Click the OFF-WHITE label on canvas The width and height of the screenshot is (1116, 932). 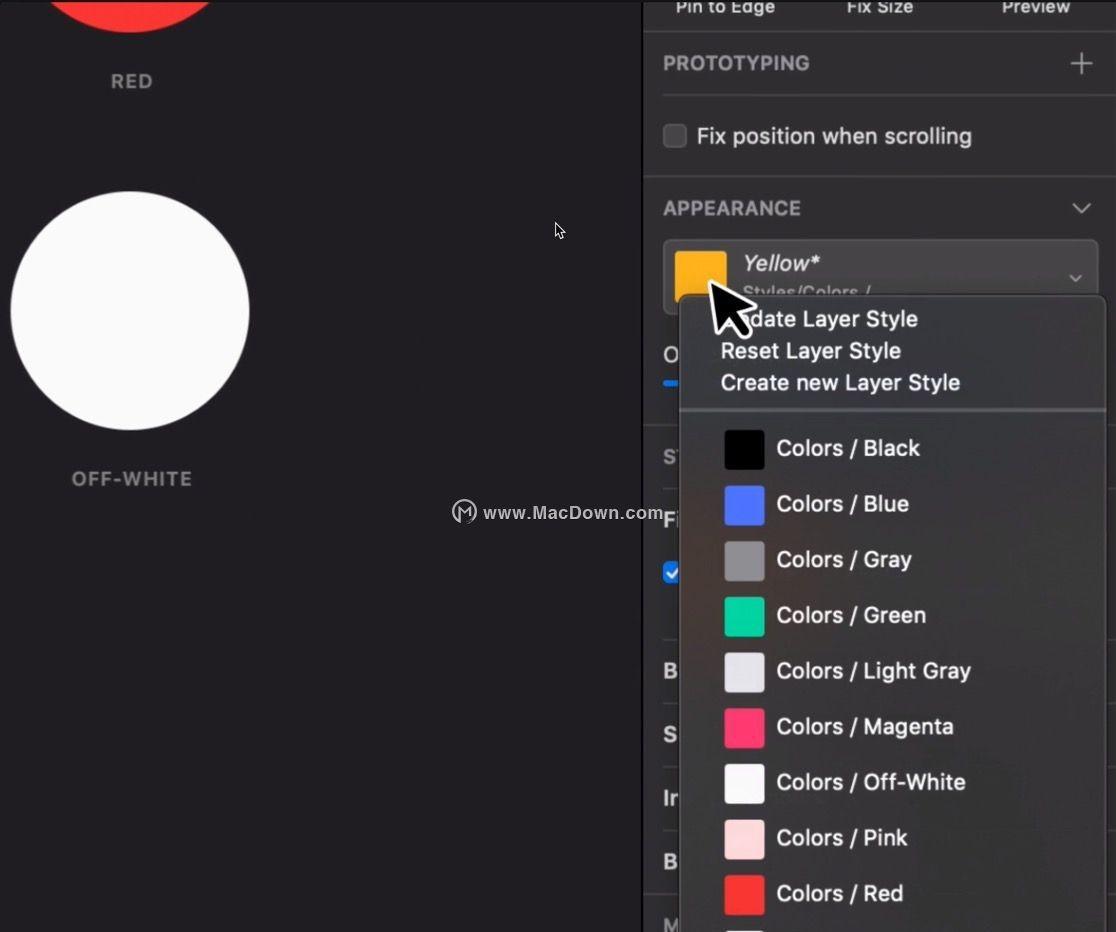point(132,478)
